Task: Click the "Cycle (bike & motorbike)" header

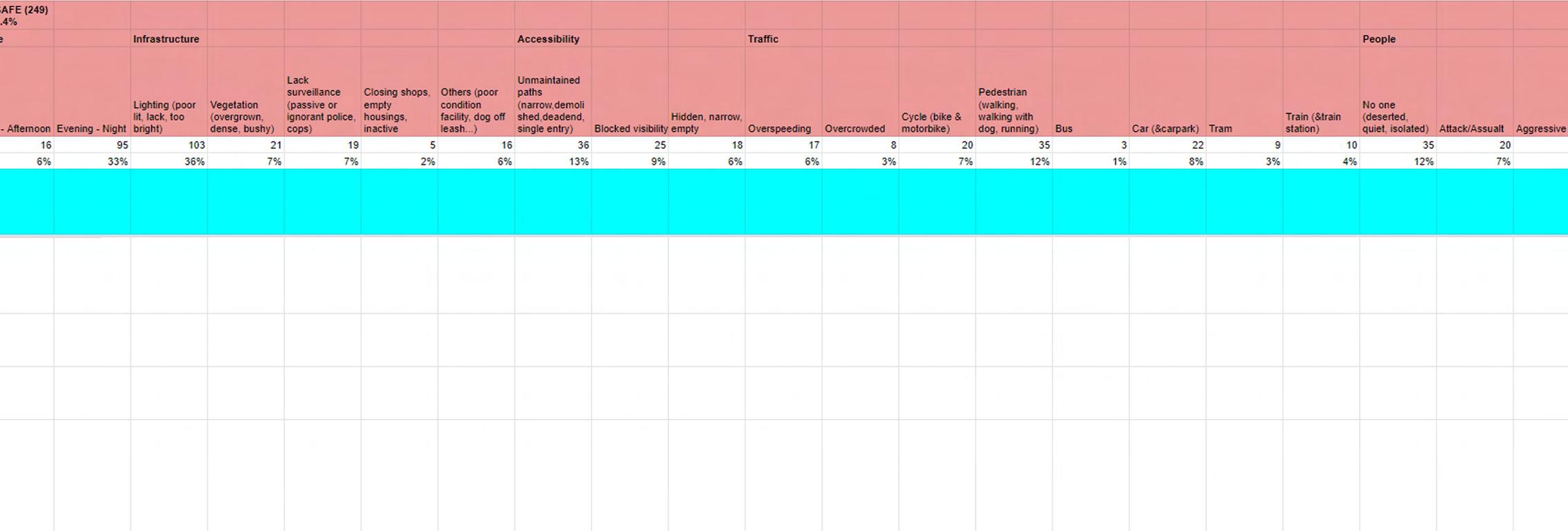Action: (x=937, y=92)
